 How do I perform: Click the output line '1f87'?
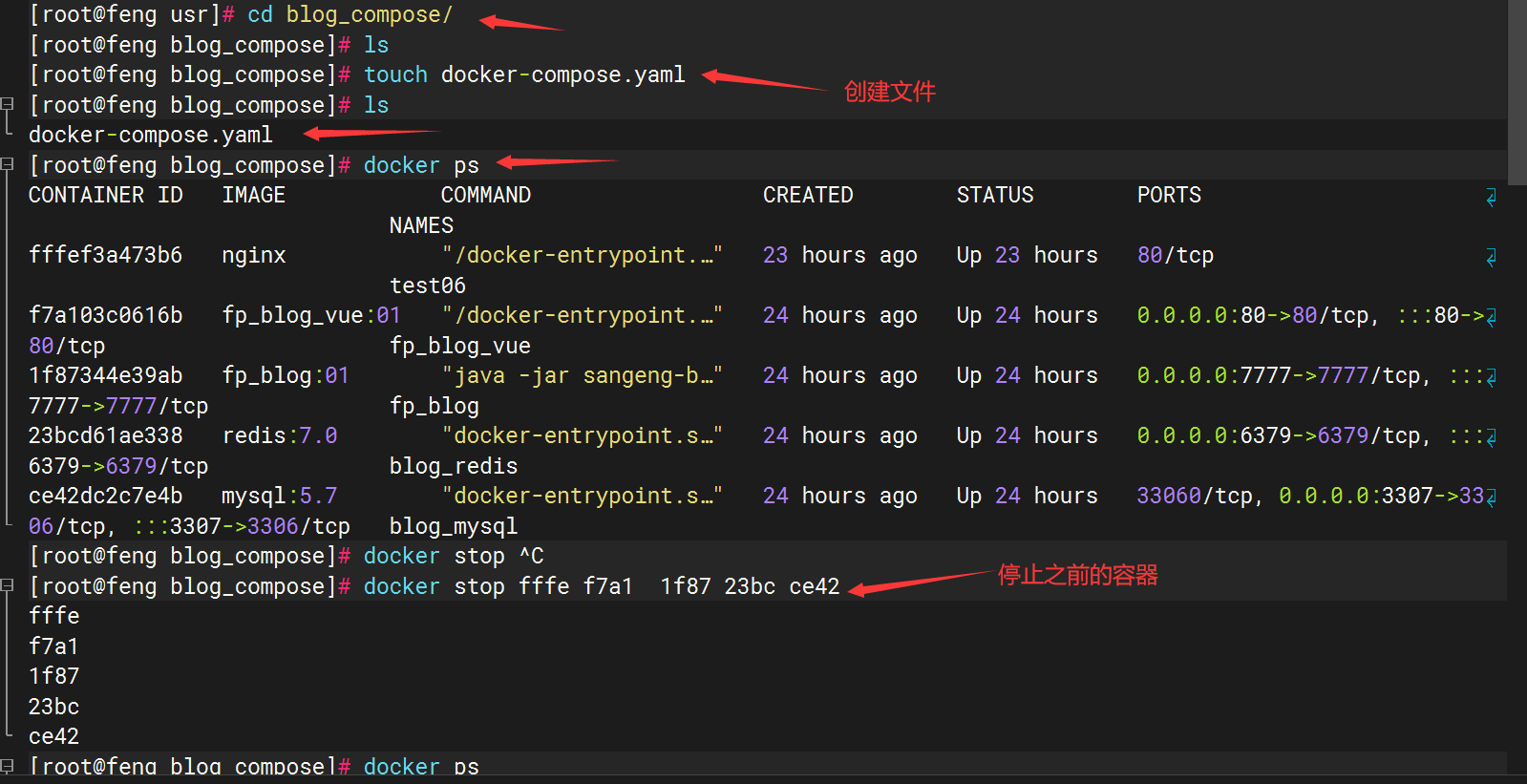click(x=53, y=676)
